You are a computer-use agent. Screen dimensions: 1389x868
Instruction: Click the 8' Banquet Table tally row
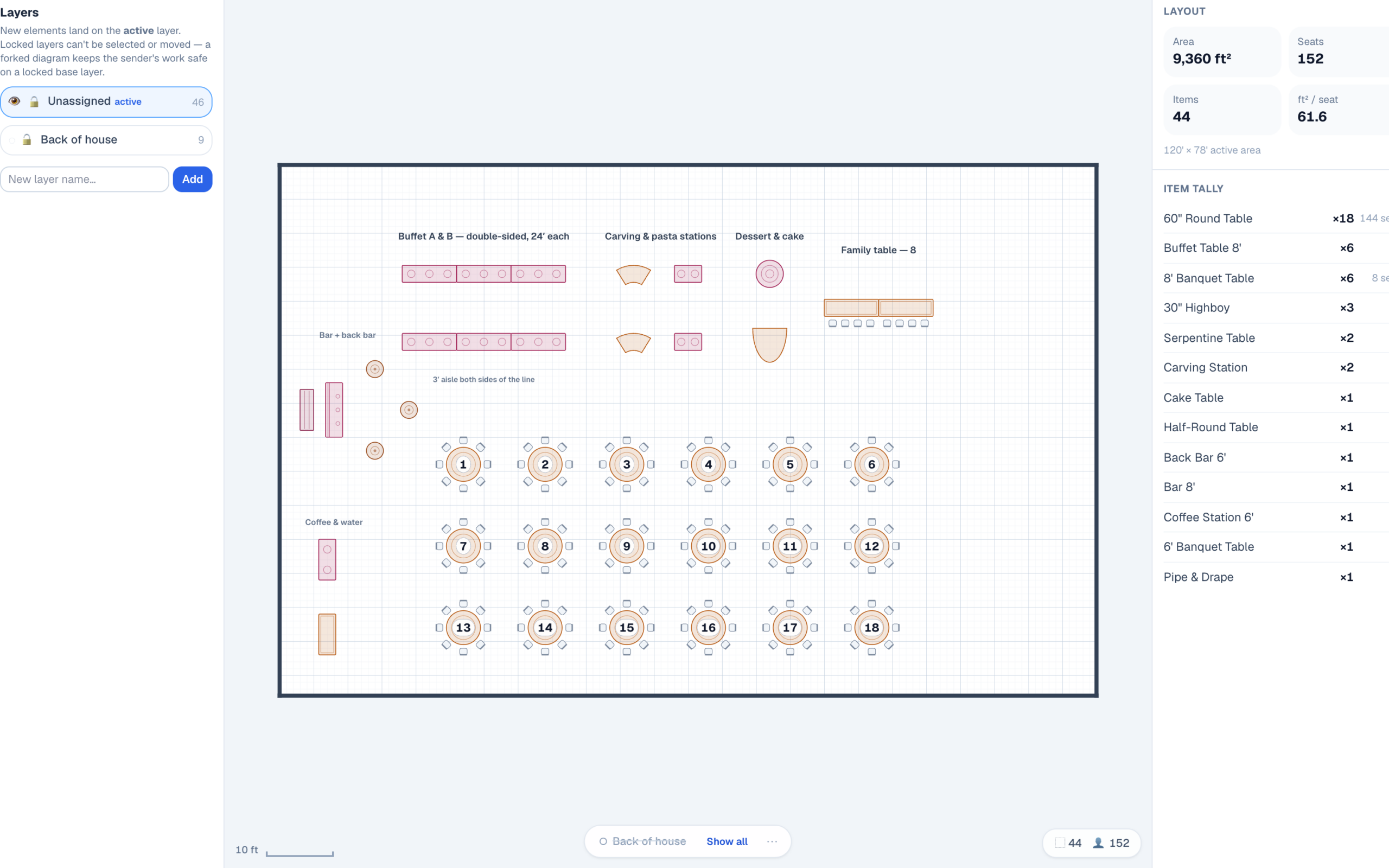pos(1276,278)
